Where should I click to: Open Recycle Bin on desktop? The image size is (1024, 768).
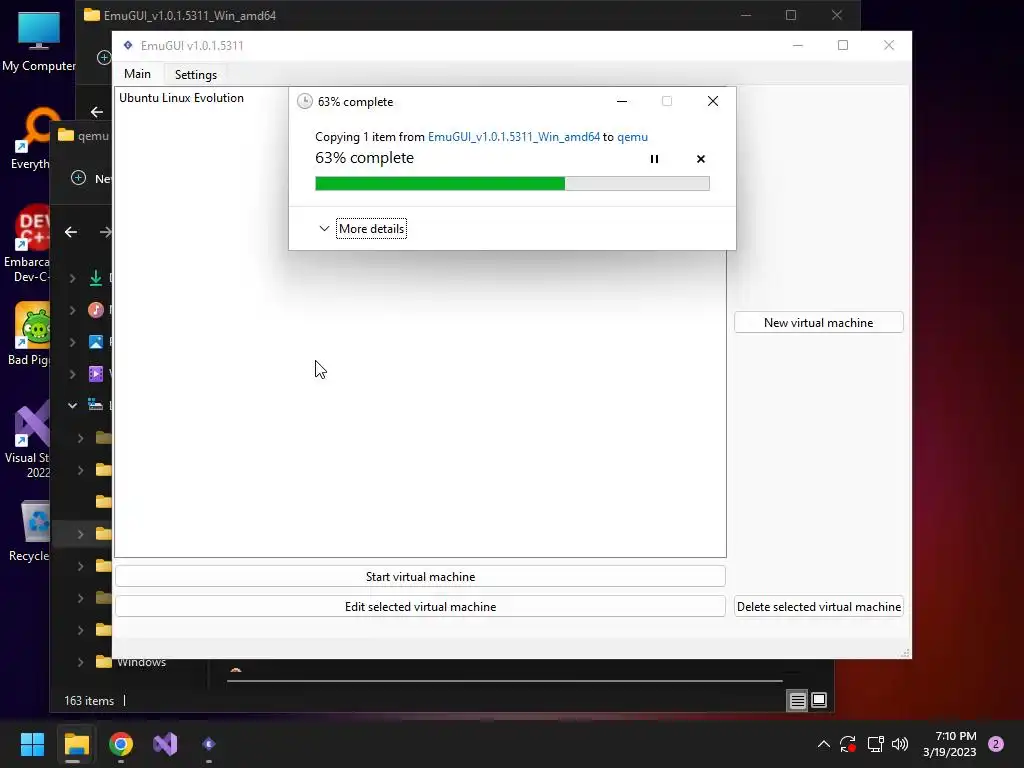29,530
